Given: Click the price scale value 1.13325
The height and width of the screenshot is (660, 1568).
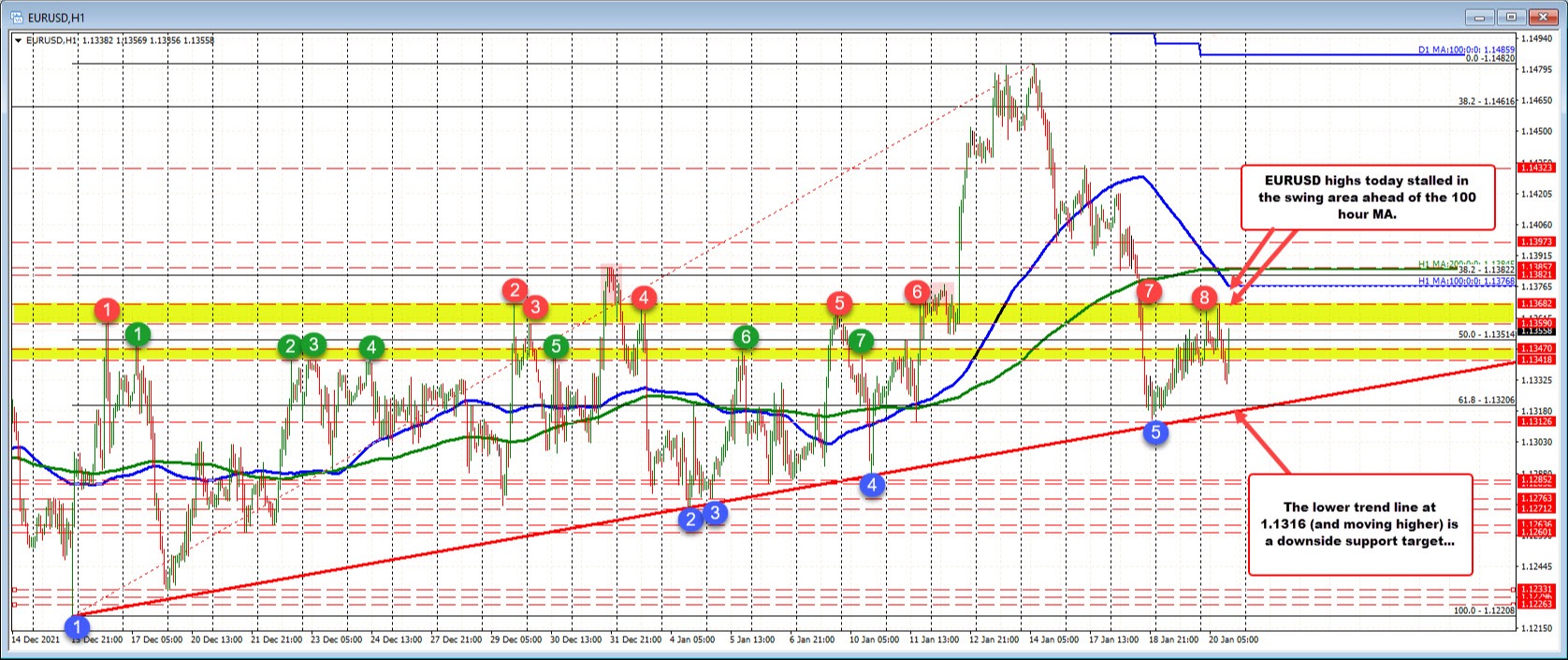Looking at the screenshot, I should 1538,380.
